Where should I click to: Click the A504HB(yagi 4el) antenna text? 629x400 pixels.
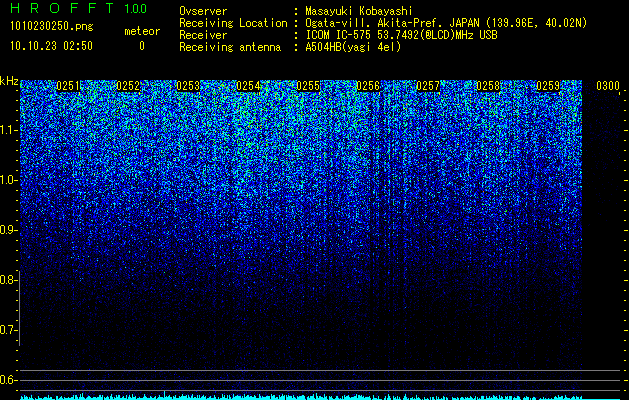353,47
